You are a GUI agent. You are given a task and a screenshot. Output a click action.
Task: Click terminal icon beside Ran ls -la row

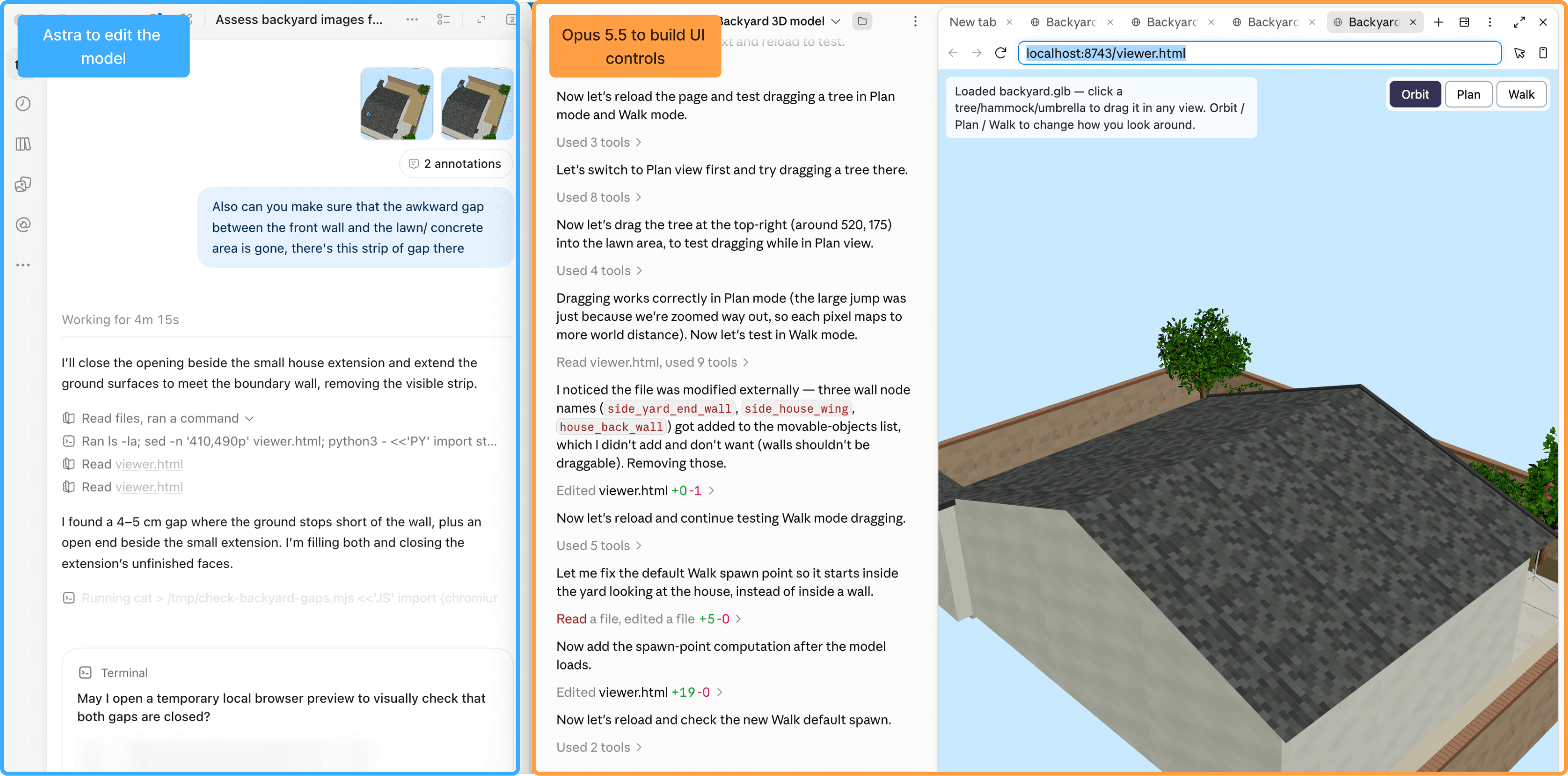click(69, 441)
